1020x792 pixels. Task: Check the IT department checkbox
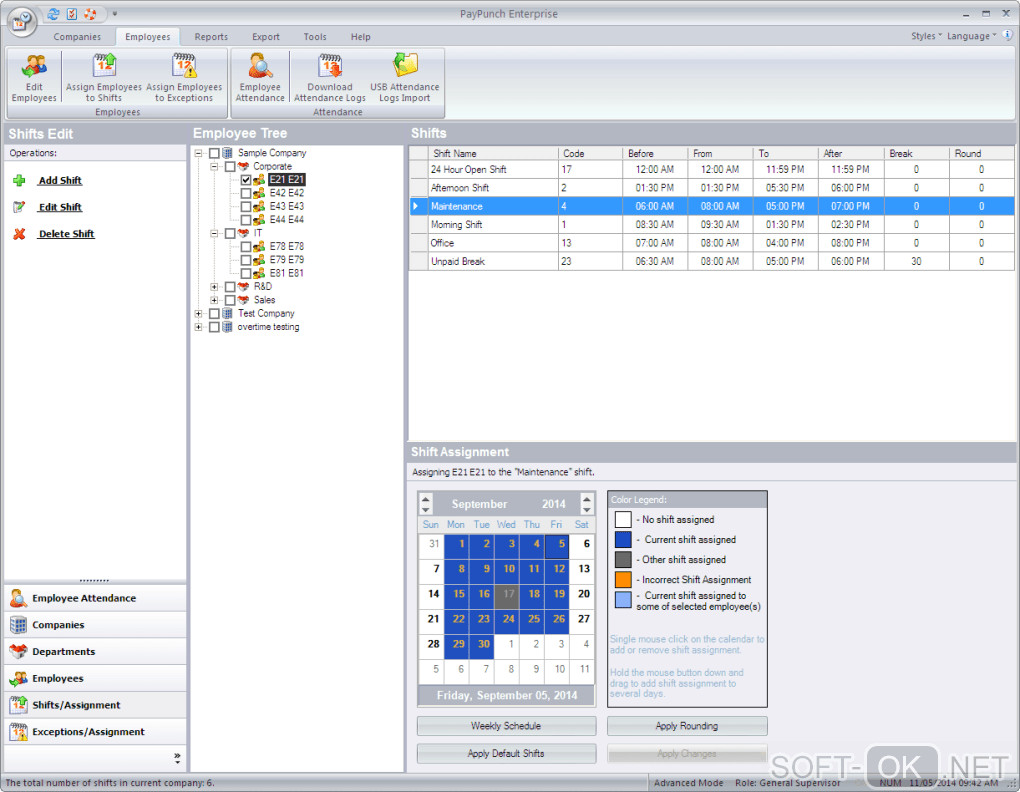[x=230, y=233]
